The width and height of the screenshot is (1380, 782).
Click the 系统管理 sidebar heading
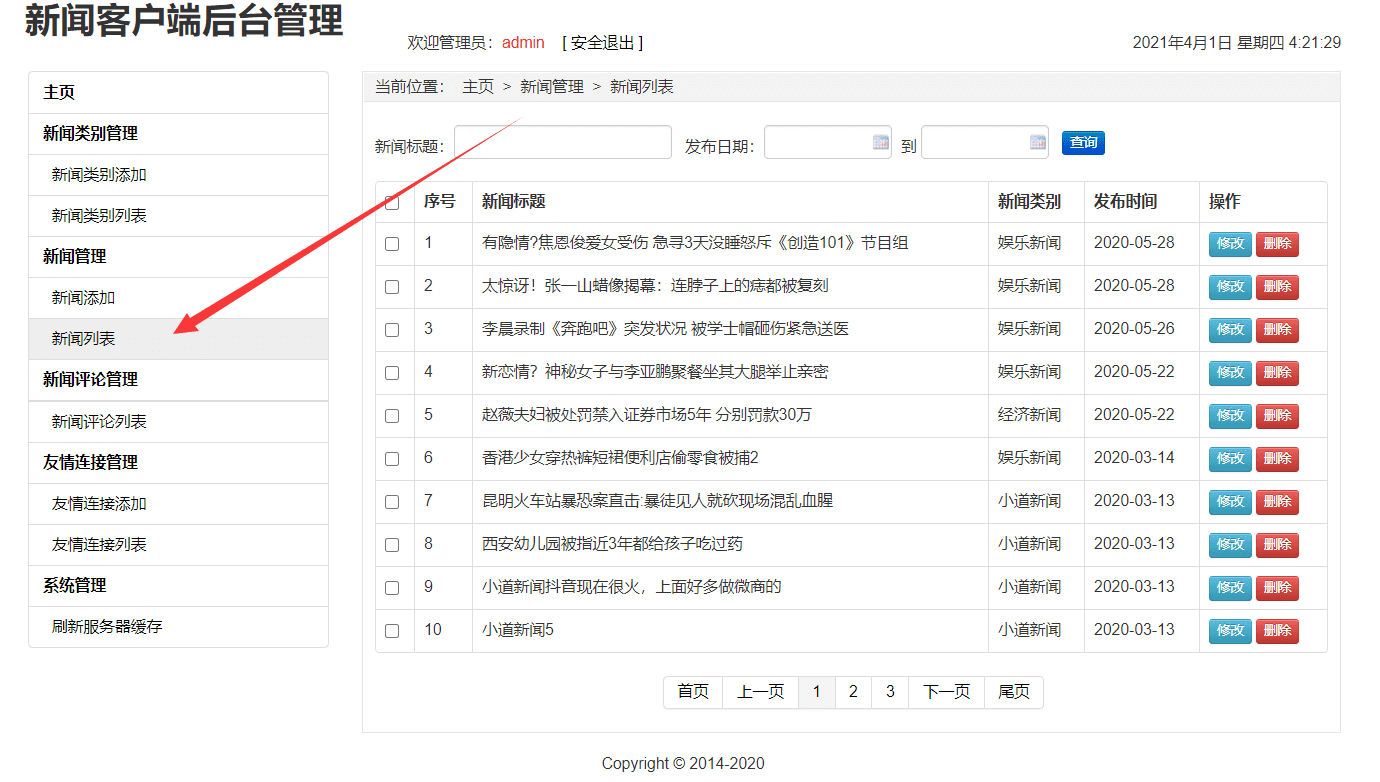[x=178, y=586]
